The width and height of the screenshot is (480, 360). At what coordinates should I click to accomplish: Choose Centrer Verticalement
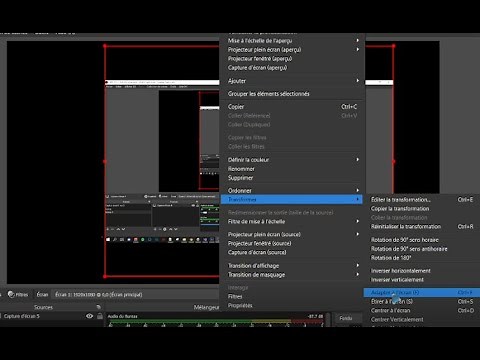click(x=422, y=319)
